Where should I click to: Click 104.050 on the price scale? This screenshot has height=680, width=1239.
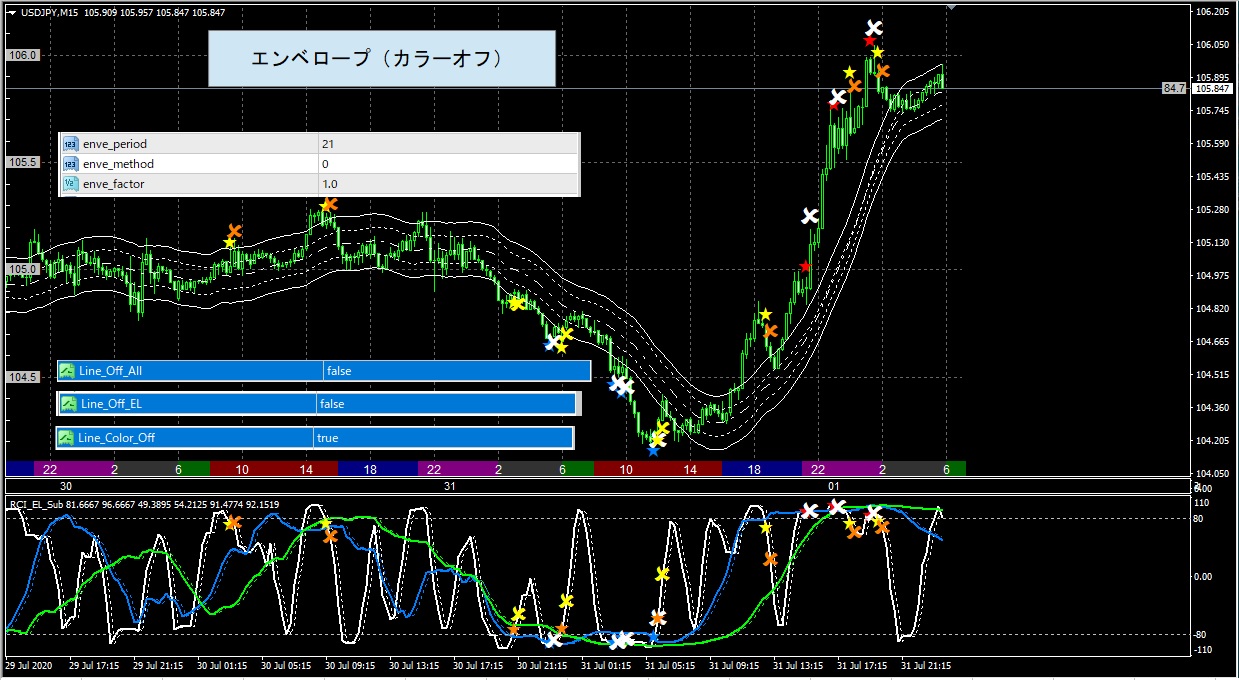pyautogui.click(x=1211, y=473)
